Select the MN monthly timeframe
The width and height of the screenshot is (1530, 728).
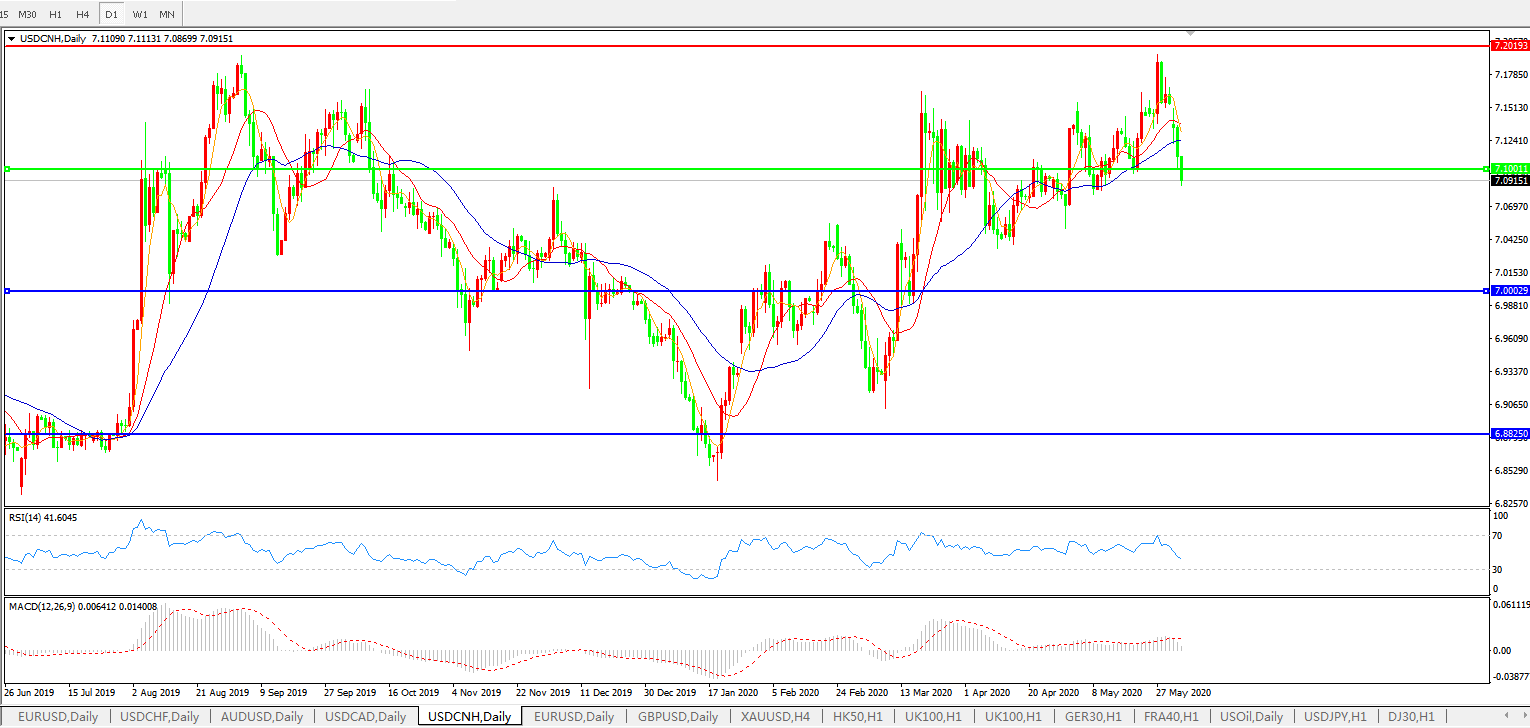167,14
